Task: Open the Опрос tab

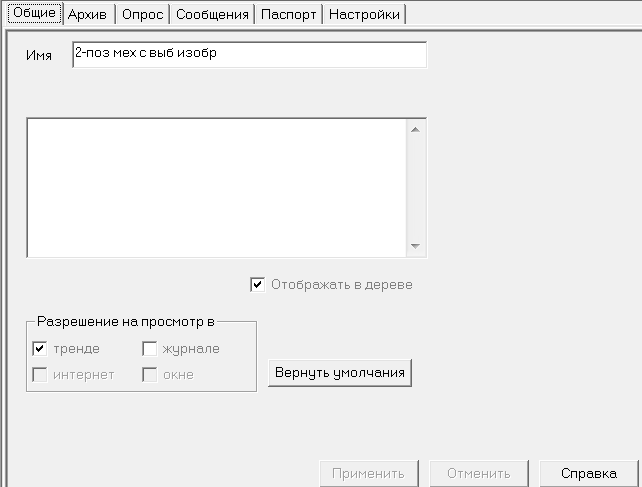Action: pyautogui.click(x=142, y=14)
